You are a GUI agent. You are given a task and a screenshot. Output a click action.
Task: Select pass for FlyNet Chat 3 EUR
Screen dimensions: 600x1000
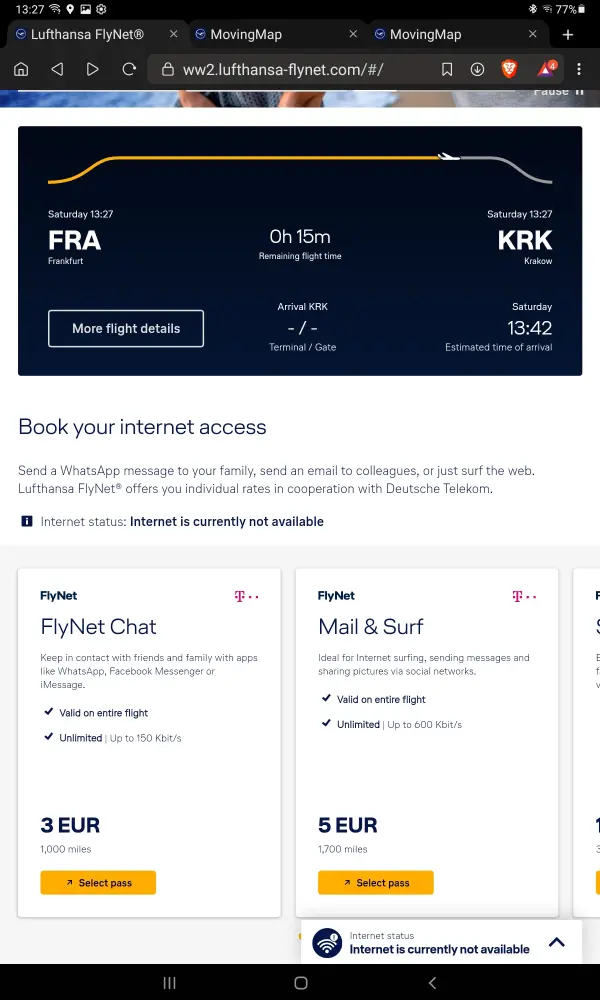click(98, 883)
